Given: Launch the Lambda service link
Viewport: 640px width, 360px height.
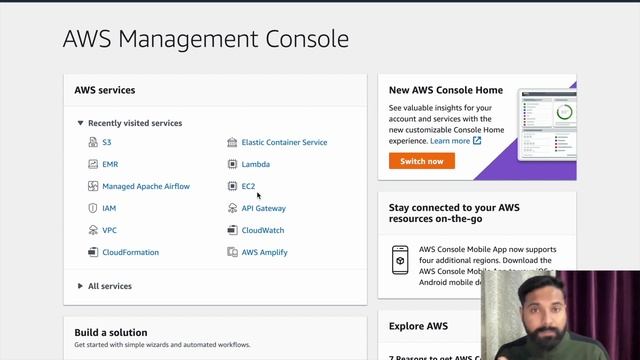Looking at the screenshot, I should 256,164.
